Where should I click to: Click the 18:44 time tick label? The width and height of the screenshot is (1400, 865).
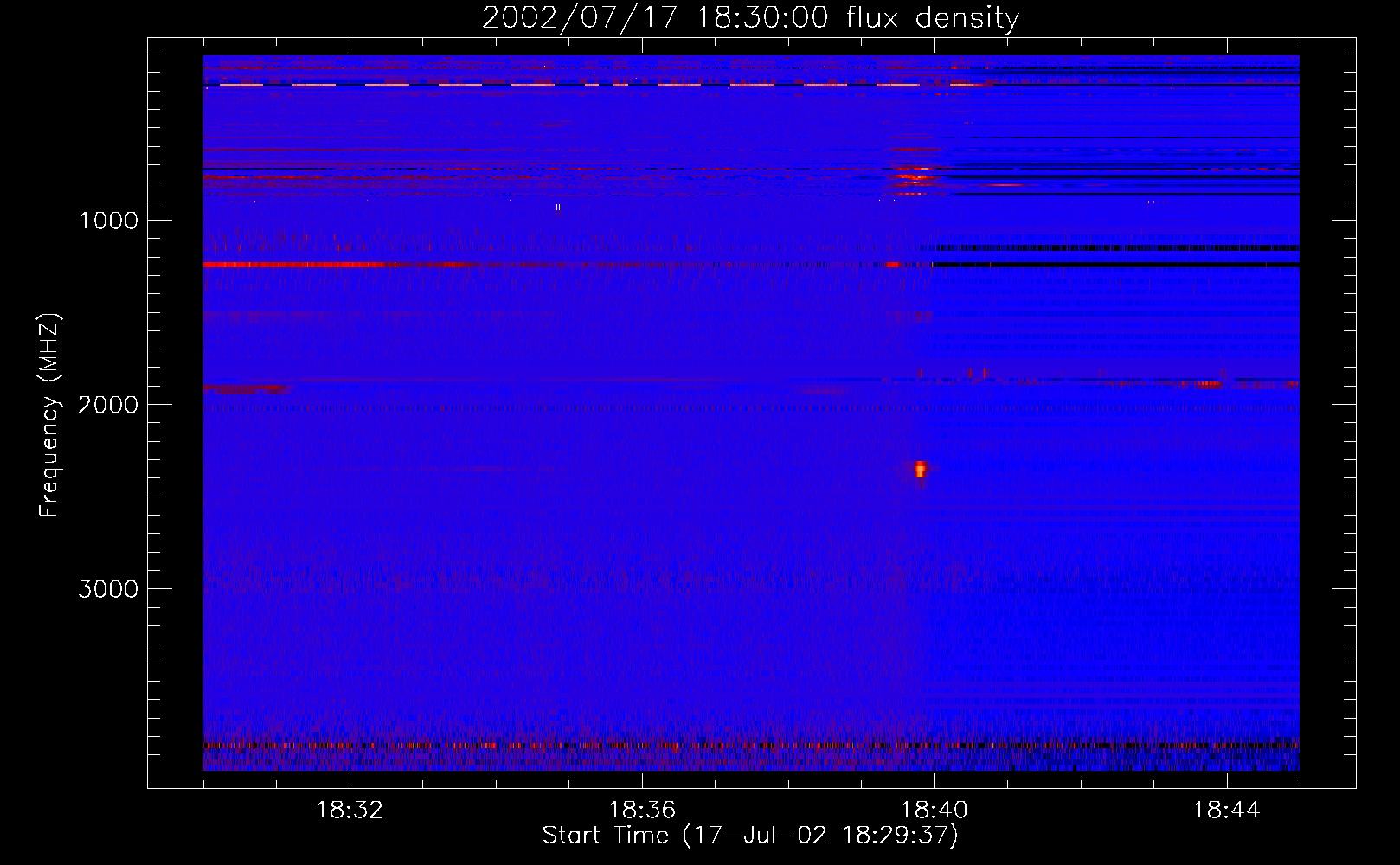tap(1226, 811)
